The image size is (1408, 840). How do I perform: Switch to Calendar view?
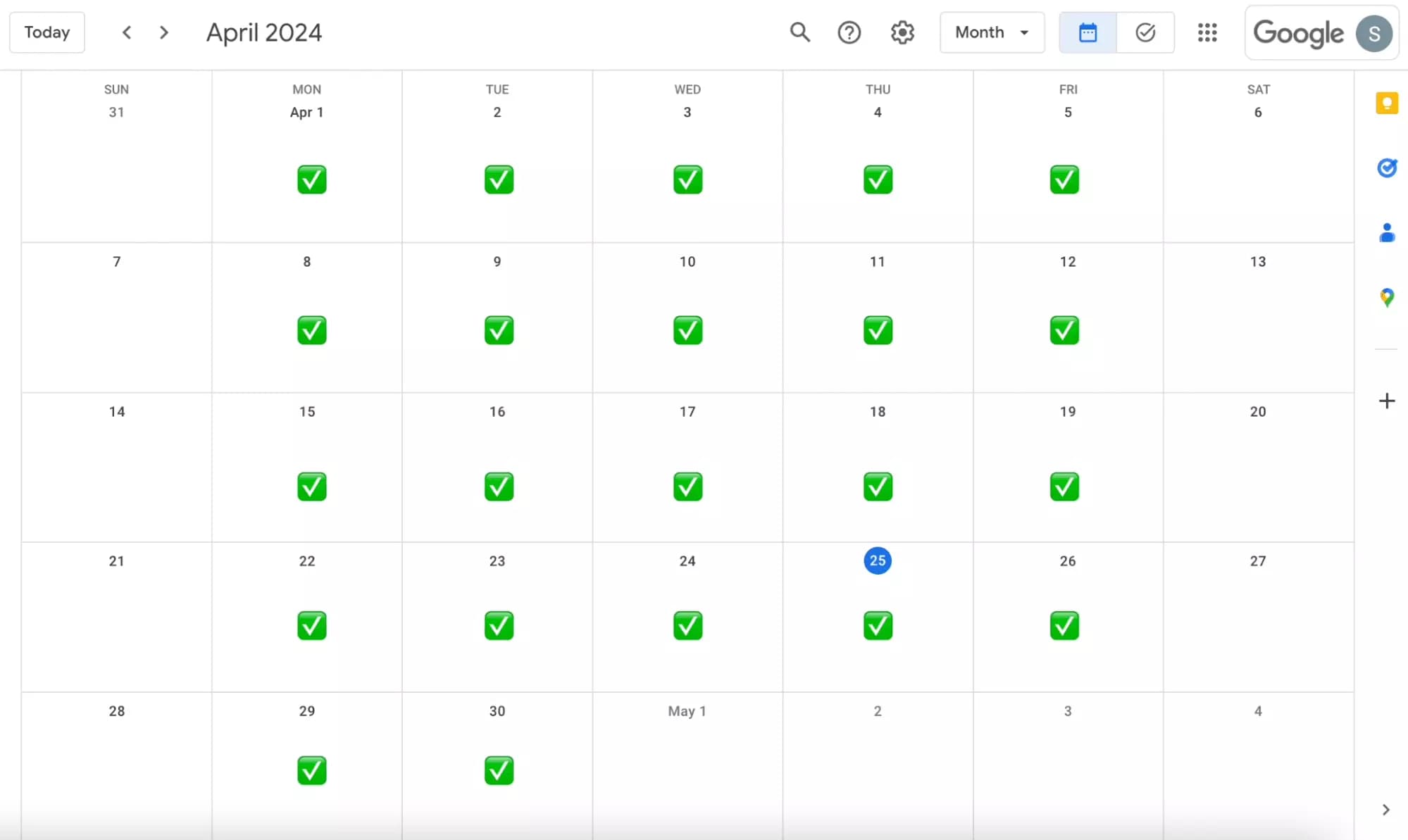click(1088, 32)
